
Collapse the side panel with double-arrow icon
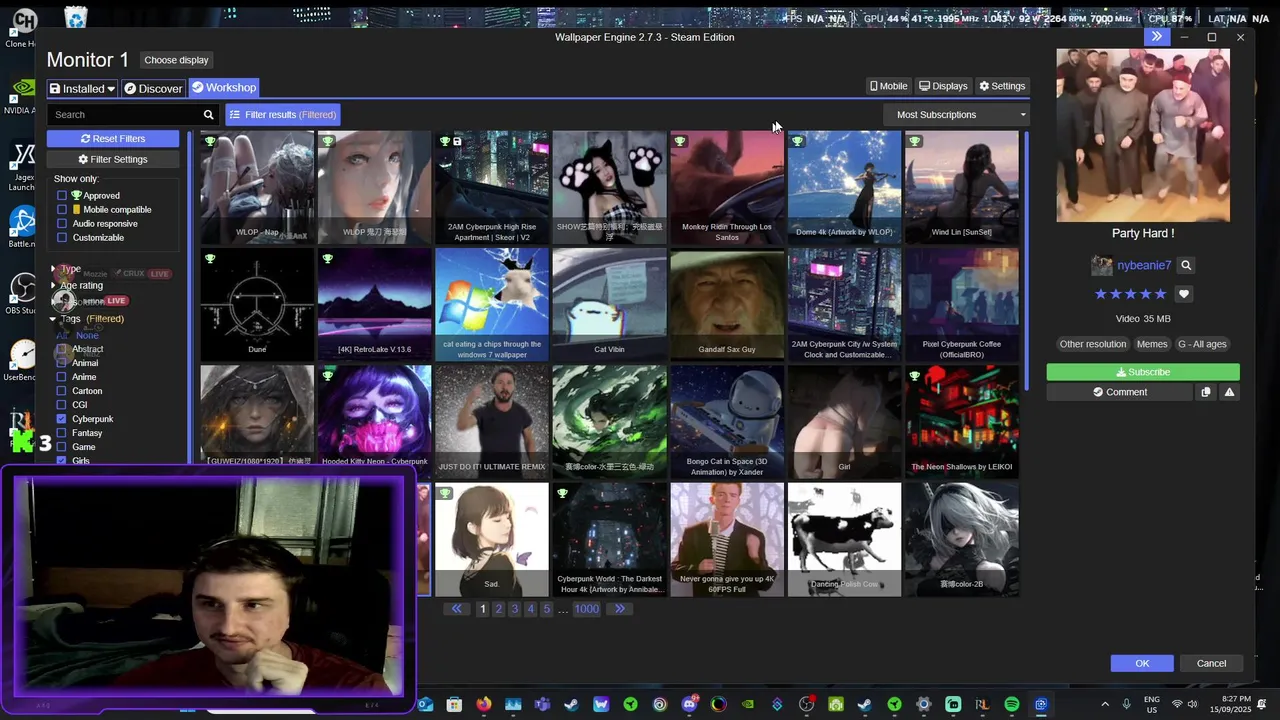(1156, 37)
